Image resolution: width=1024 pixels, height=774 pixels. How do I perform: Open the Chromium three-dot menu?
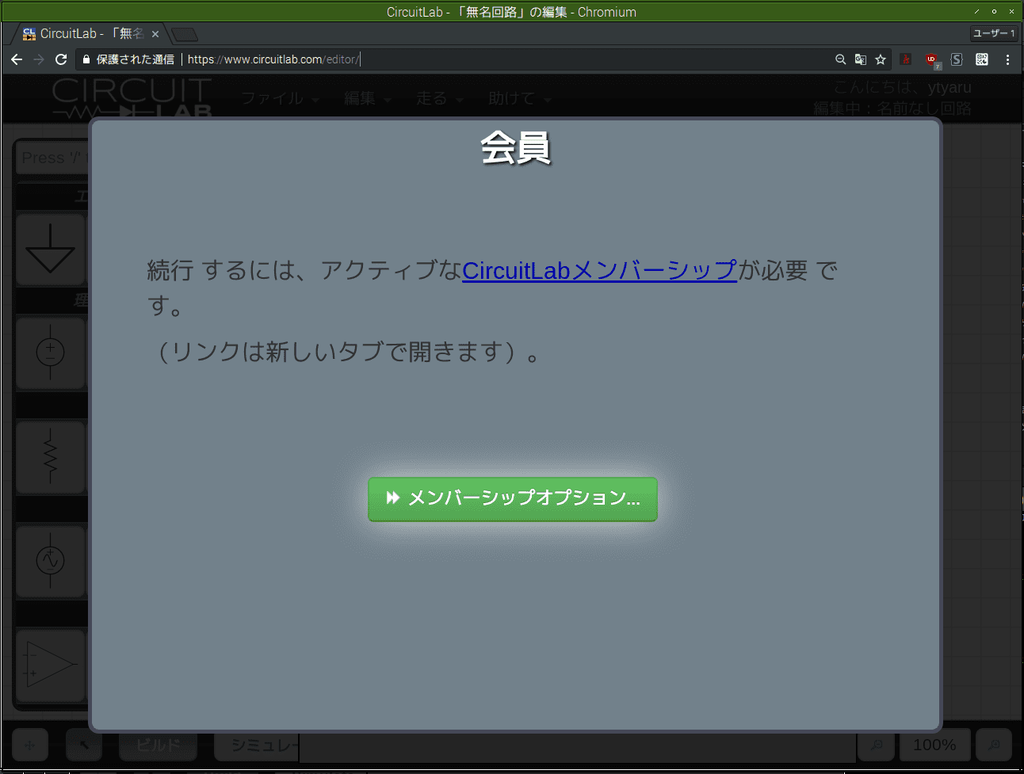click(1008, 59)
